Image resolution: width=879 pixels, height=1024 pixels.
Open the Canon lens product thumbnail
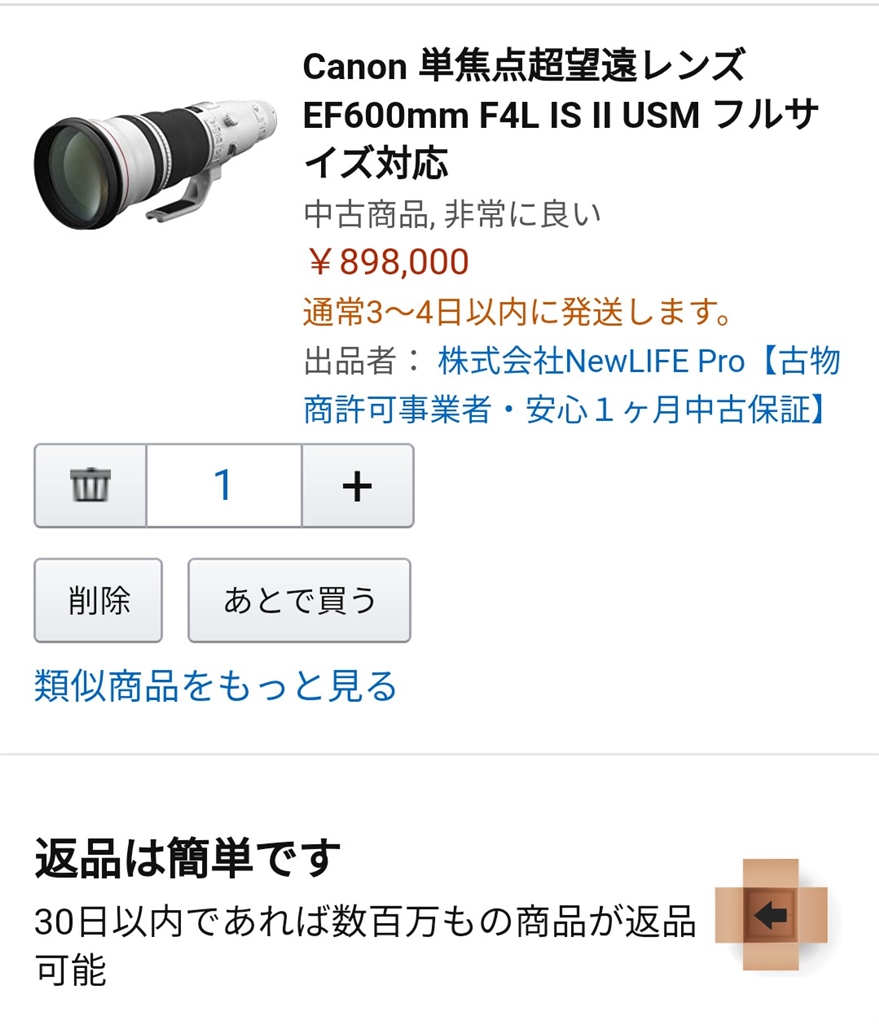pyautogui.click(x=155, y=163)
